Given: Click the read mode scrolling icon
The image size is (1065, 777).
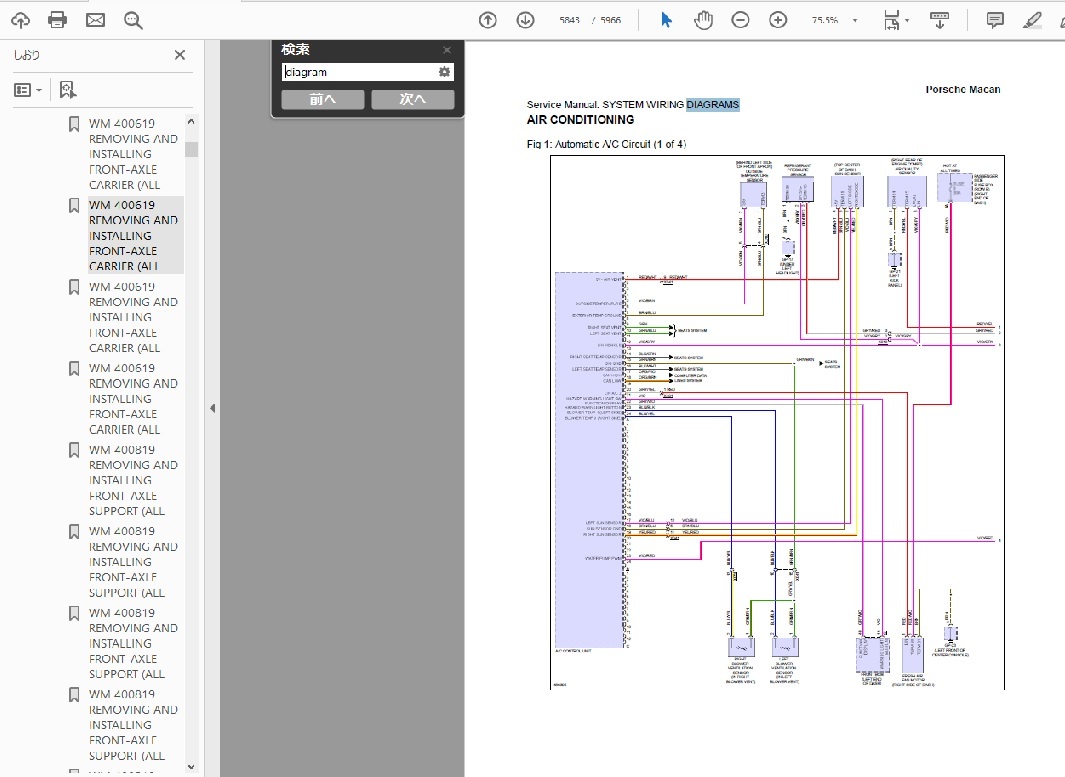Looking at the screenshot, I should click(x=939, y=20).
